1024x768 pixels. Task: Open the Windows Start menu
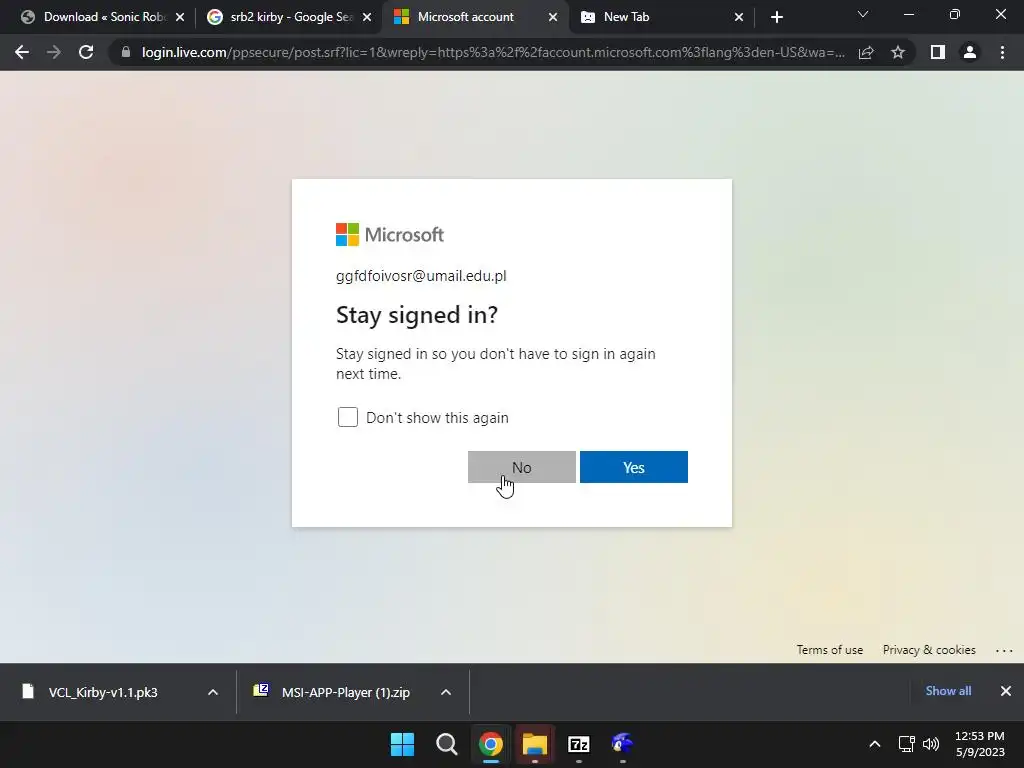(x=402, y=744)
